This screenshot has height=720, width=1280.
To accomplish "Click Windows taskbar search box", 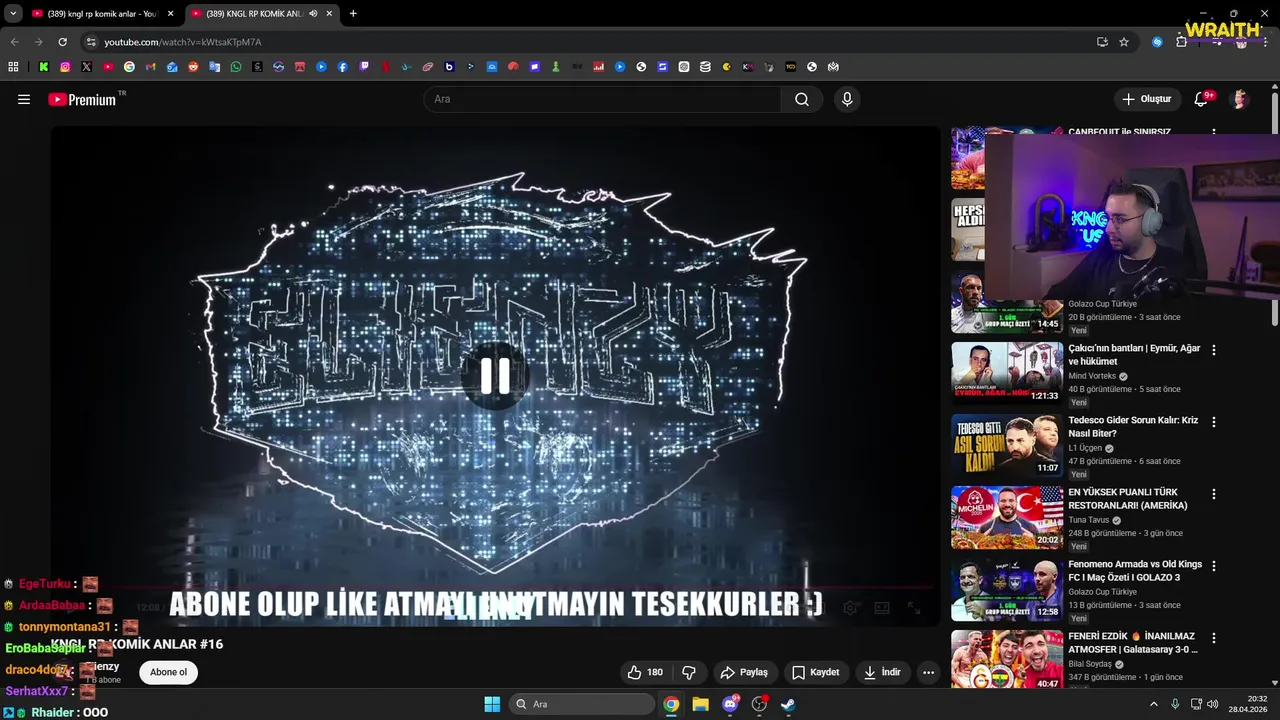I will click(582, 704).
